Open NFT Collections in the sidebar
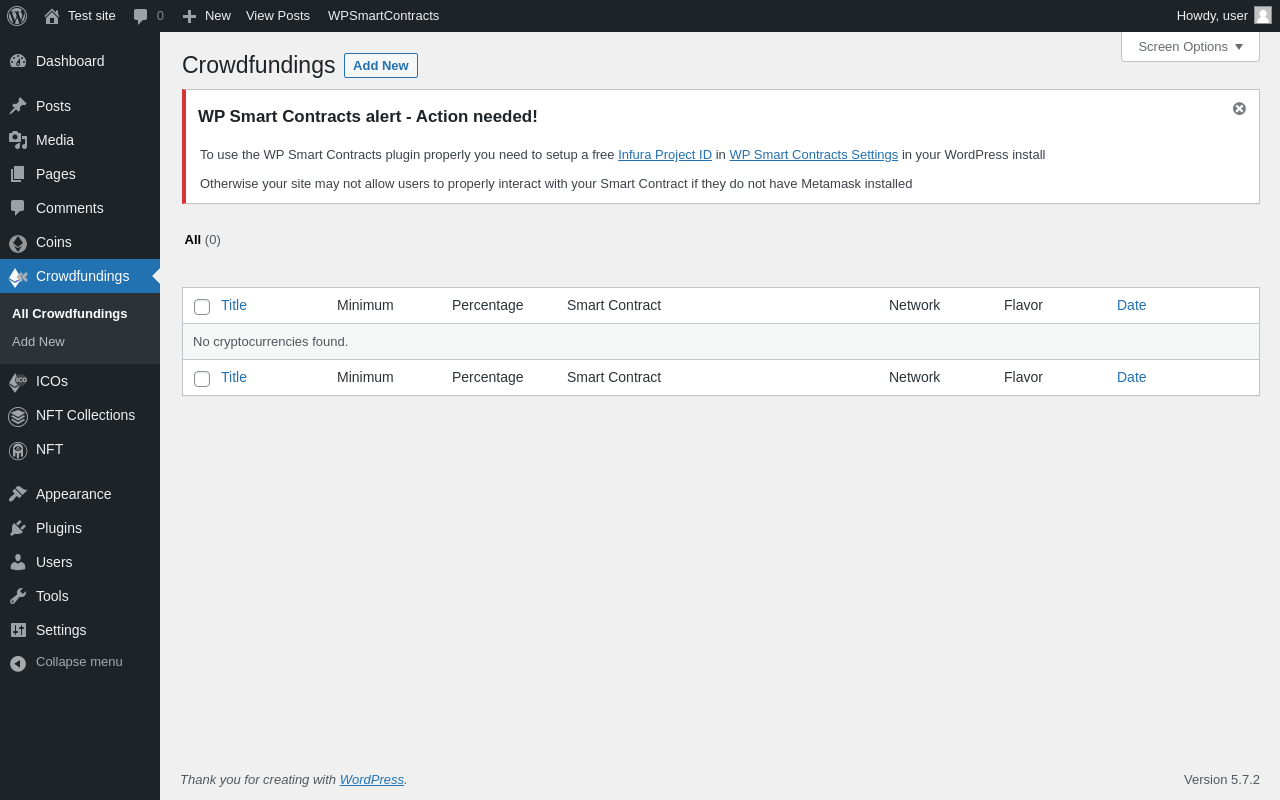 [x=80, y=415]
